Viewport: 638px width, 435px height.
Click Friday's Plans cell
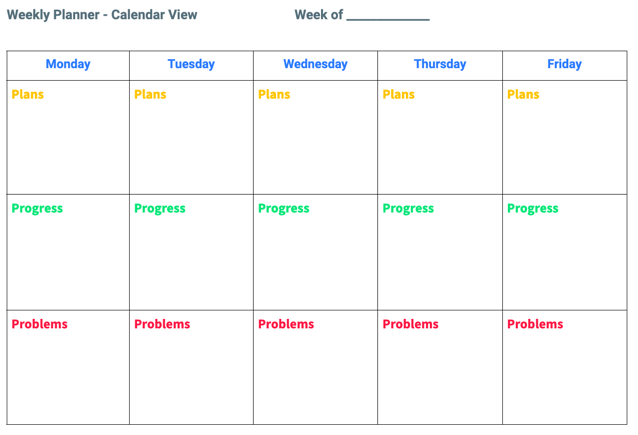(565, 137)
